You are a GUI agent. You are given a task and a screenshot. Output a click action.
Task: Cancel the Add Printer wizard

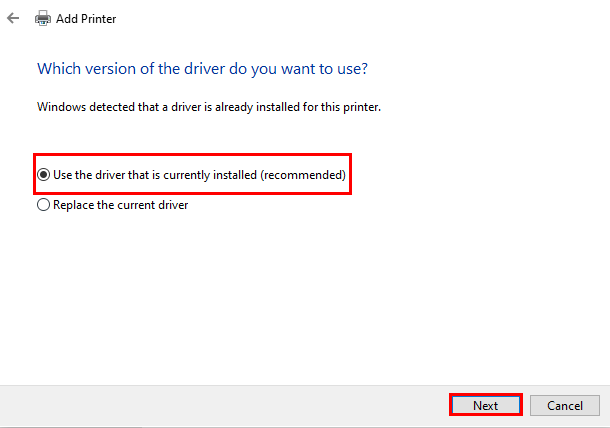[564, 405]
